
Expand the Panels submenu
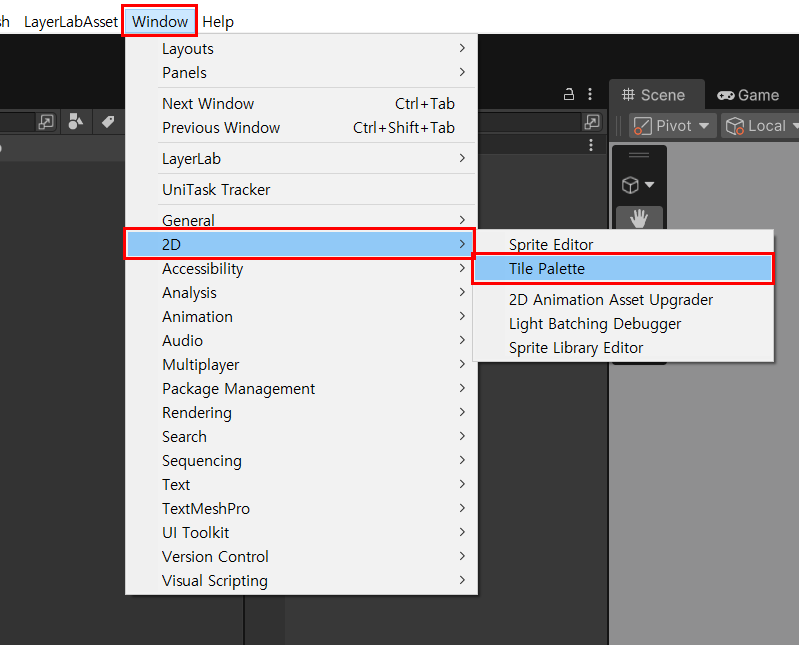[301, 72]
